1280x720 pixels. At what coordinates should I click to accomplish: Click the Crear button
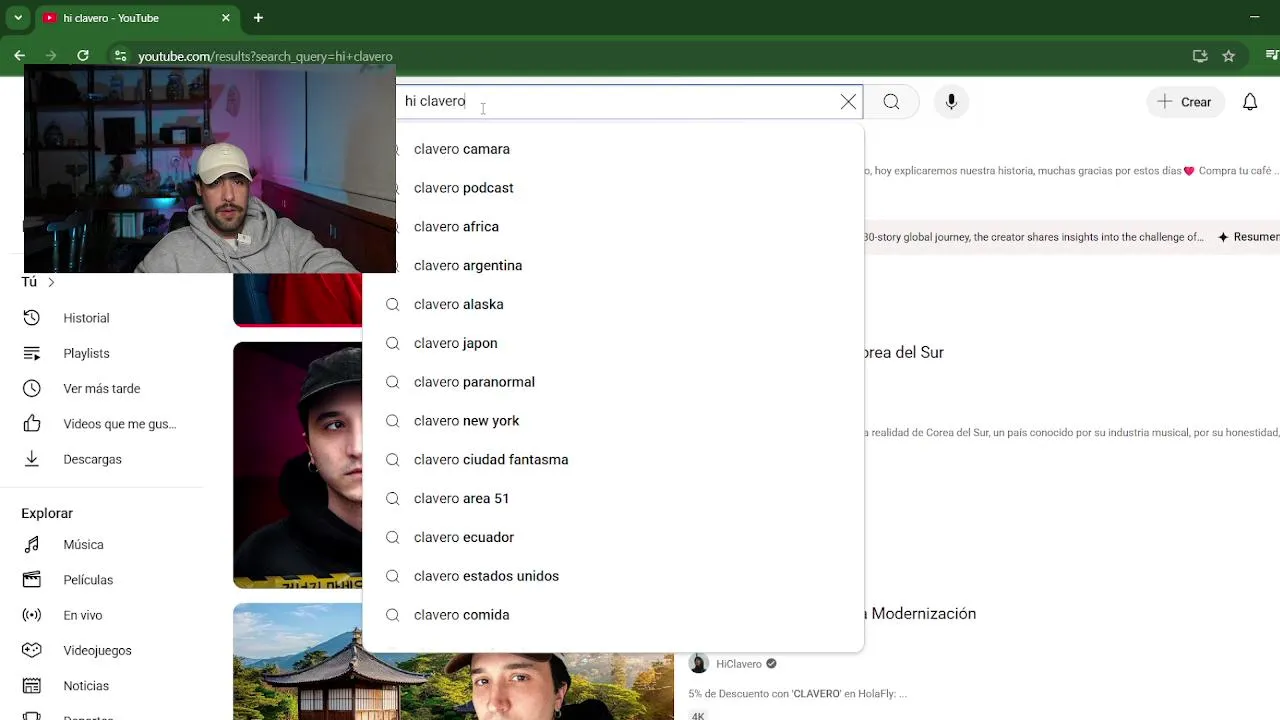tap(1185, 102)
